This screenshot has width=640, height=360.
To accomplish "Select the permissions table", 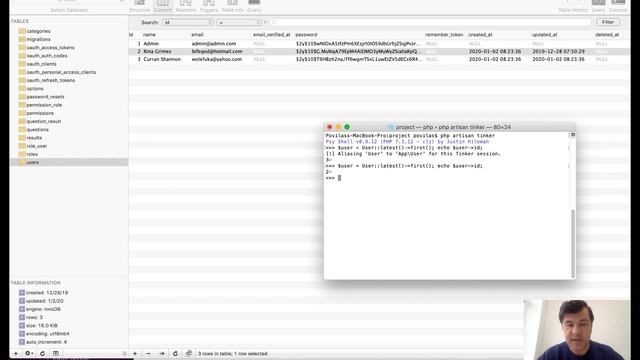I will tap(40, 113).
